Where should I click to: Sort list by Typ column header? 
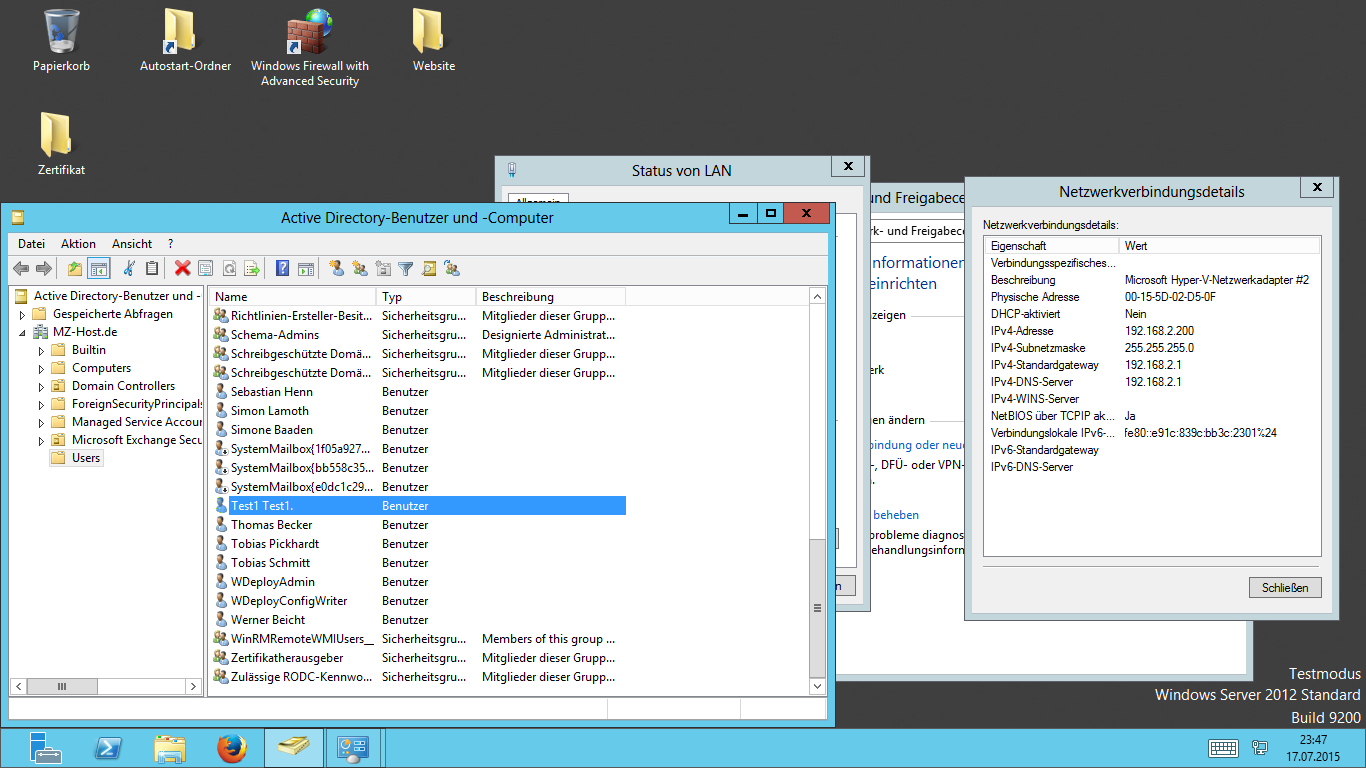(x=425, y=297)
